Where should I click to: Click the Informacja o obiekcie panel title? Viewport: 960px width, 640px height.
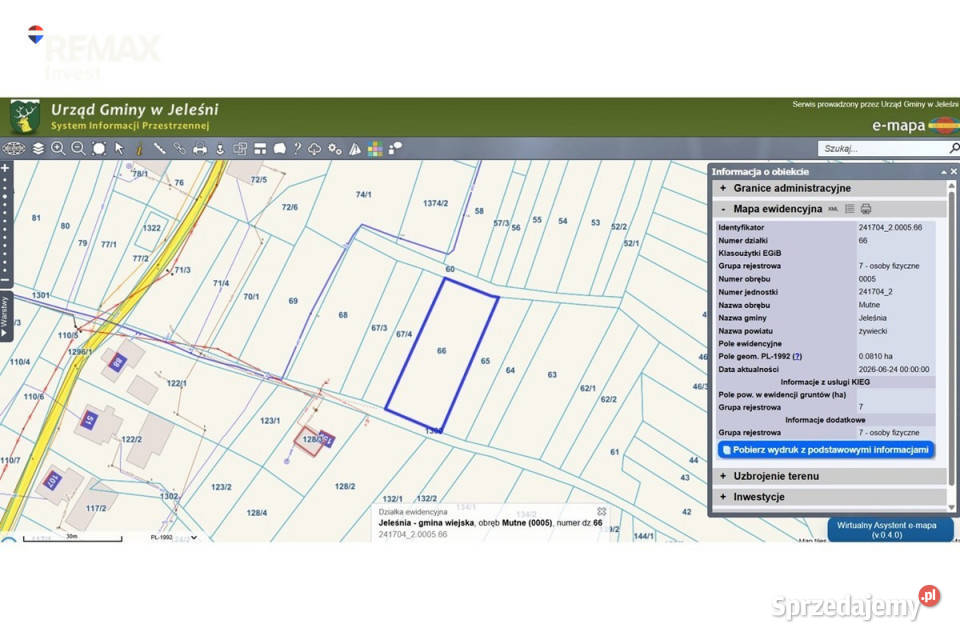(x=760, y=172)
